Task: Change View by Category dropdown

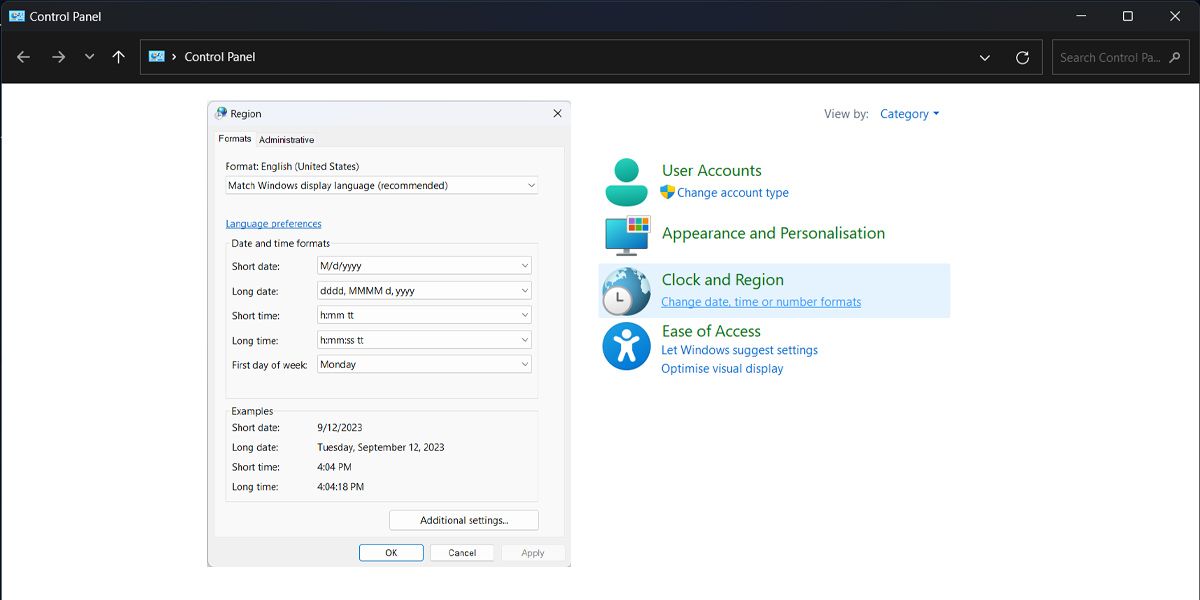Action: pyautogui.click(x=909, y=114)
